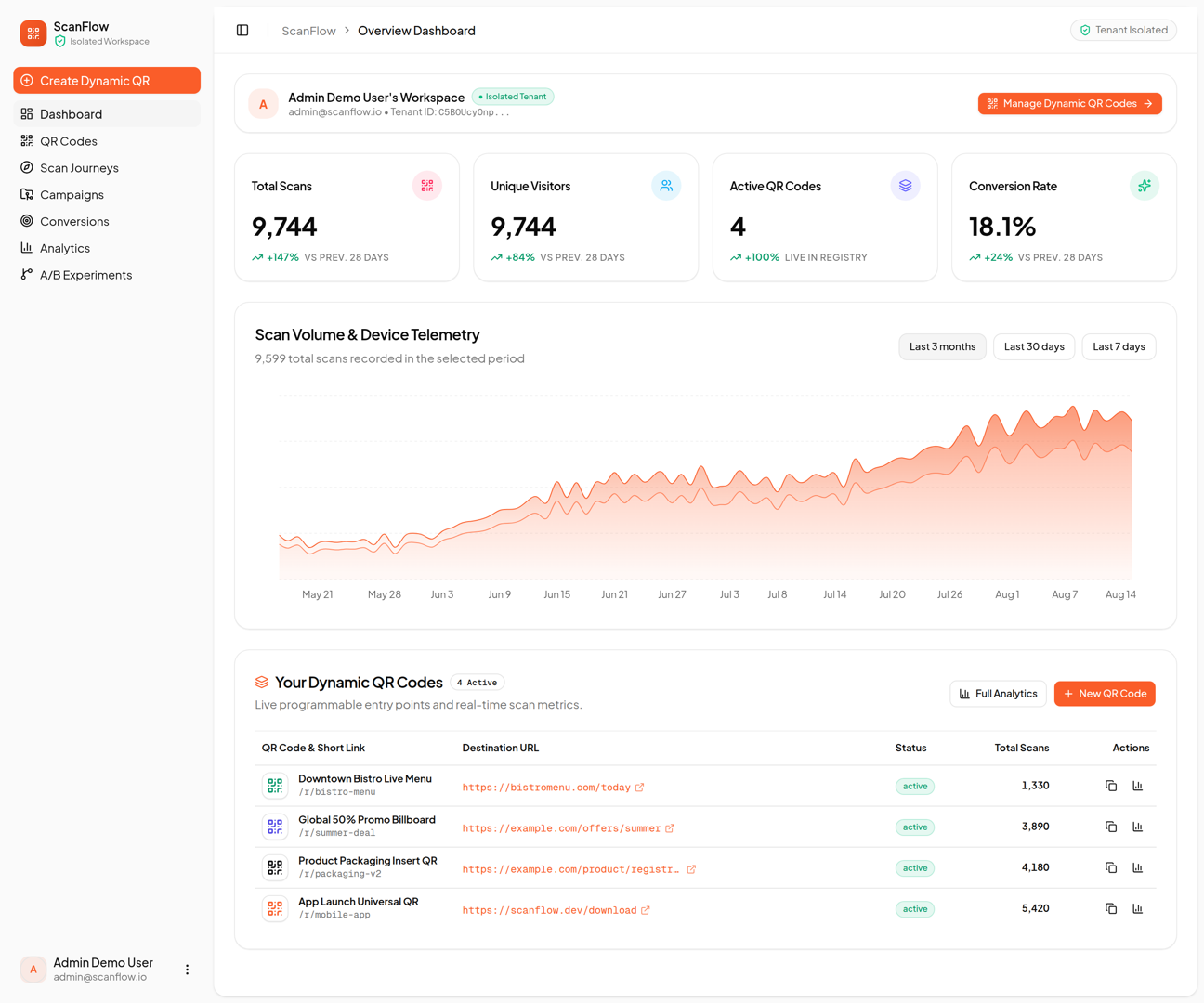Copy the Global 50% Promo Billboard link
Image resolution: width=1204 pixels, height=1003 pixels.
click(x=1111, y=827)
